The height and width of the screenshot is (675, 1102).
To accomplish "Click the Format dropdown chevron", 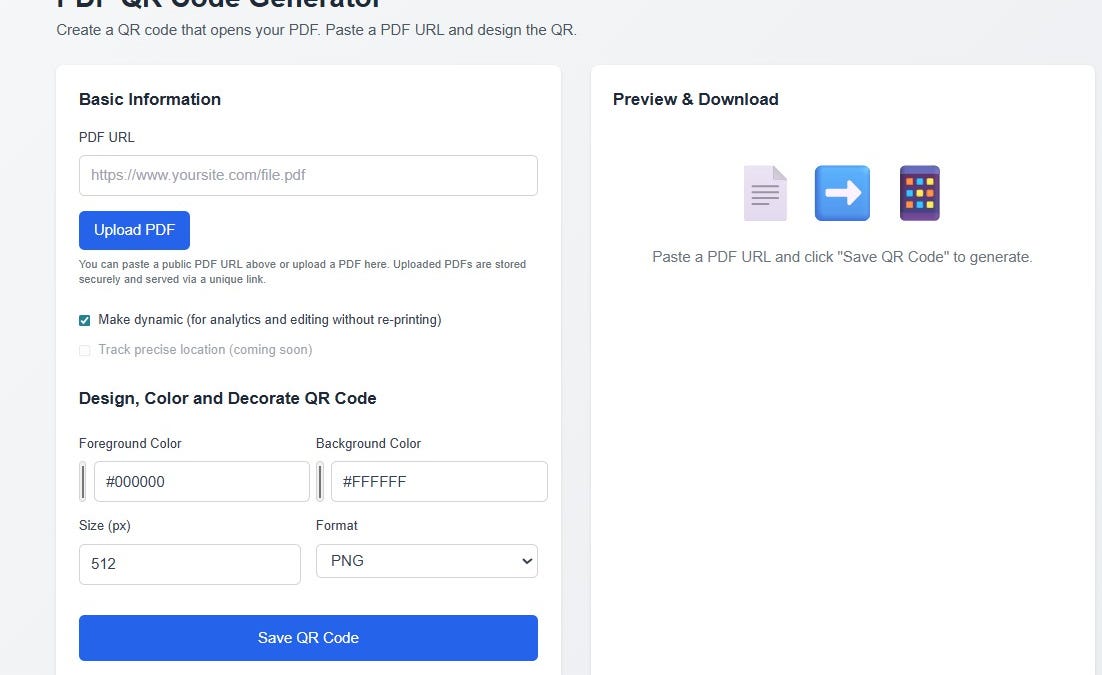I will 527,561.
